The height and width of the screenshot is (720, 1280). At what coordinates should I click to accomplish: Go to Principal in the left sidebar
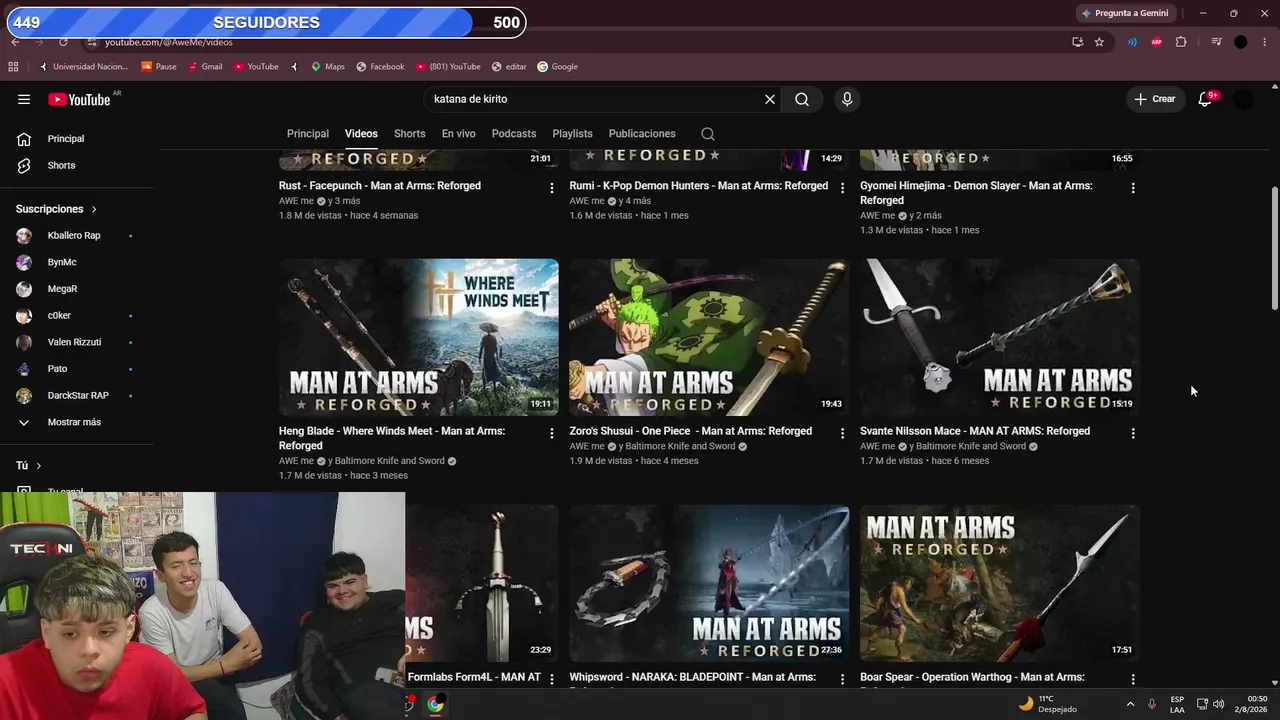[x=66, y=139]
